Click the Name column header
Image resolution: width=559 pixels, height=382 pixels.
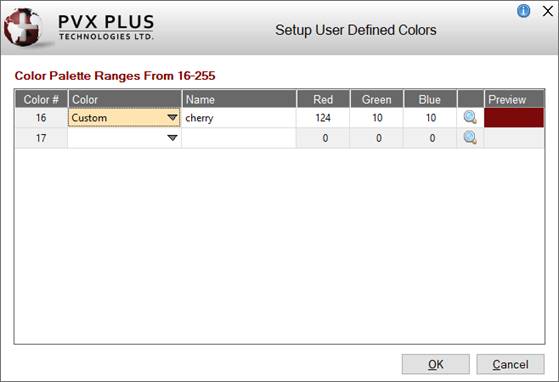click(x=239, y=99)
